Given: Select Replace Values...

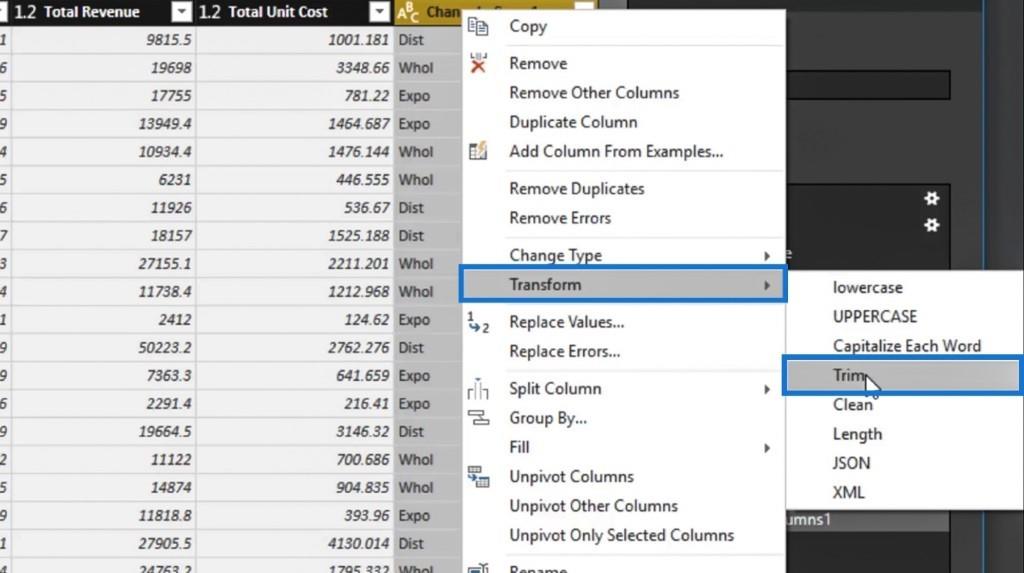Looking at the screenshot, I should 566,322.
